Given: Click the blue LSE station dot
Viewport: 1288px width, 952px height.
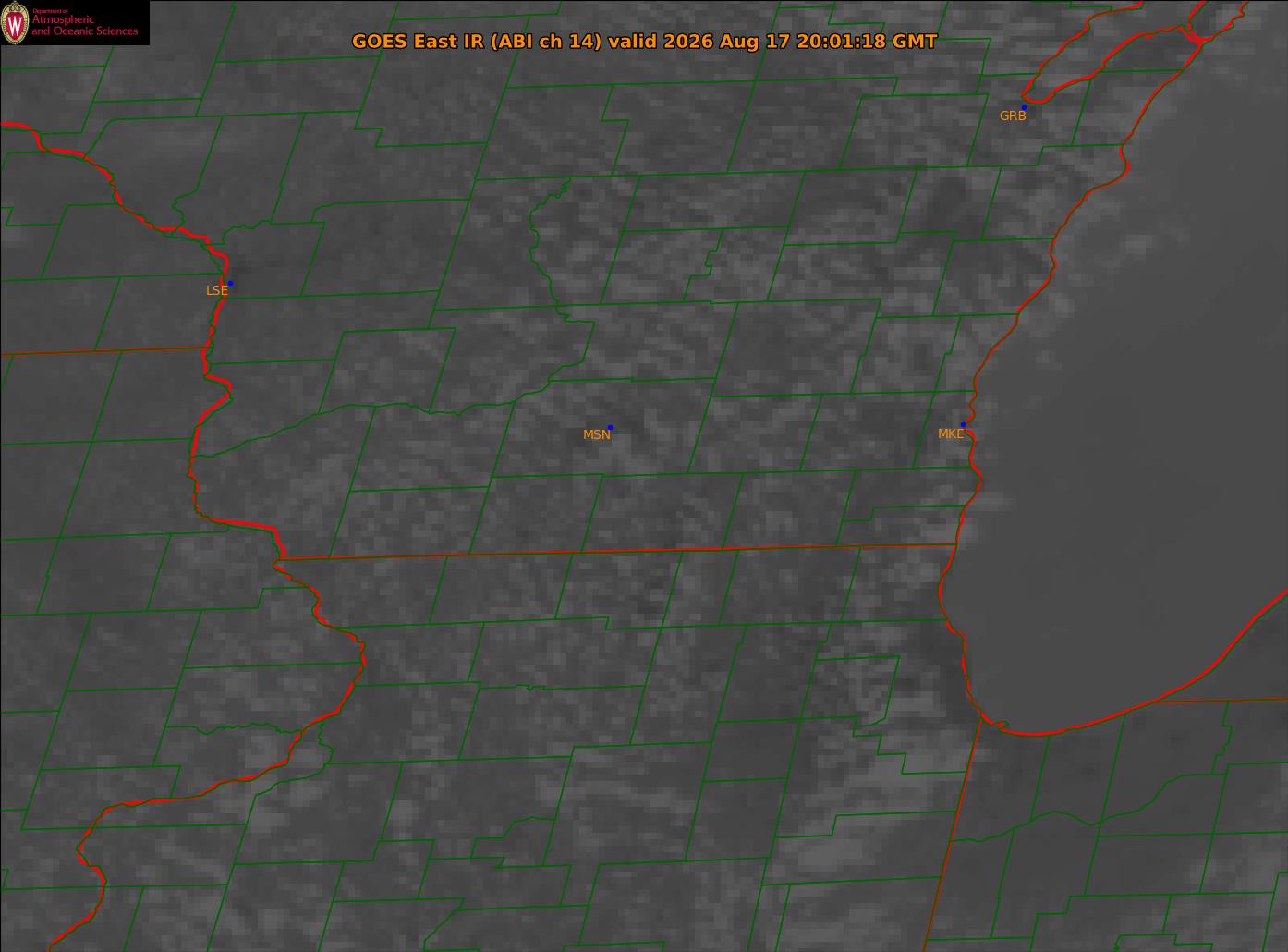Looking at the screenshot, I should click(230, 283).
